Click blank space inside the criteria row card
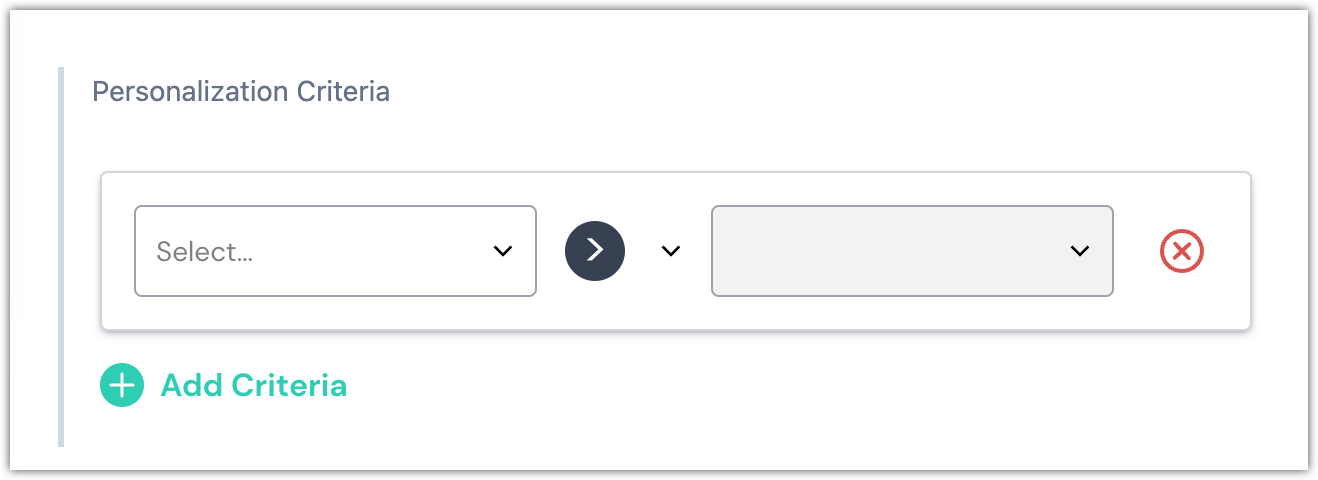The width and height of the screenshot is (1318, 480). tap(680, 312)
